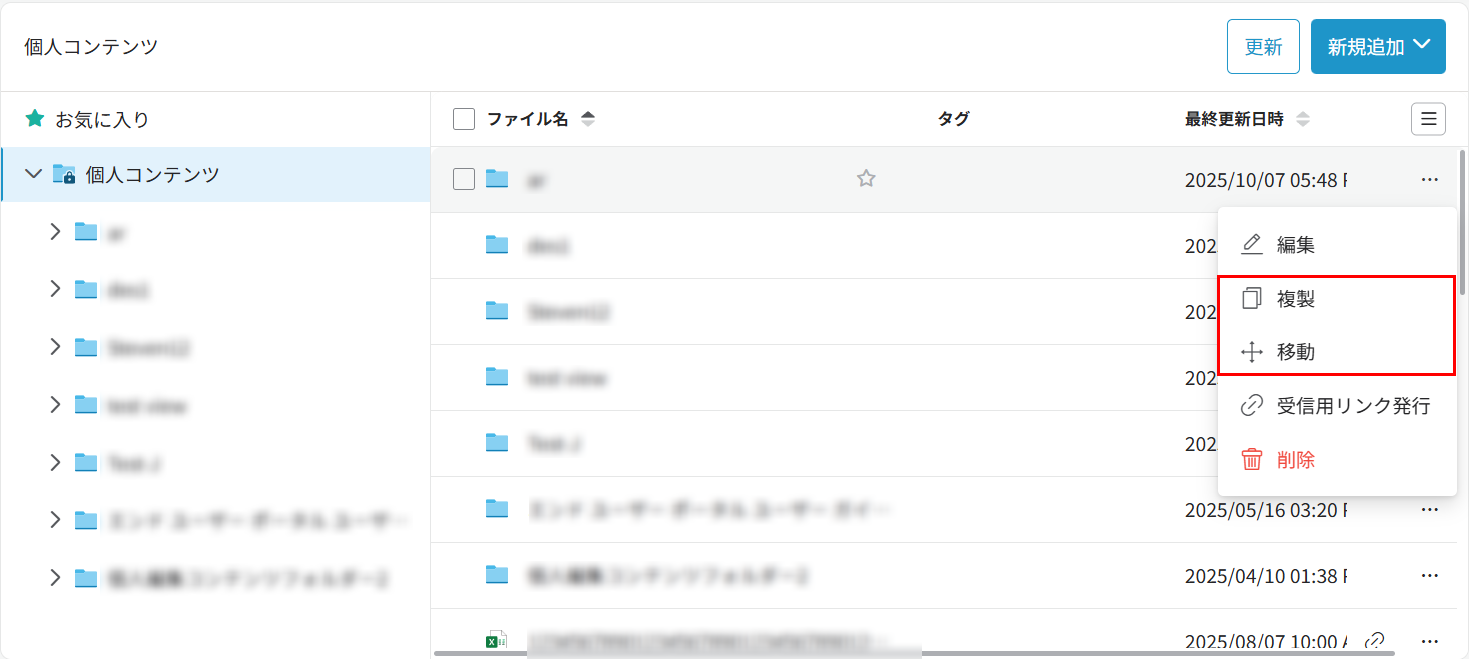Click the link icon on the 2025/08/07 row
Screen dimensions: 1469x659
coord(1375,641)
